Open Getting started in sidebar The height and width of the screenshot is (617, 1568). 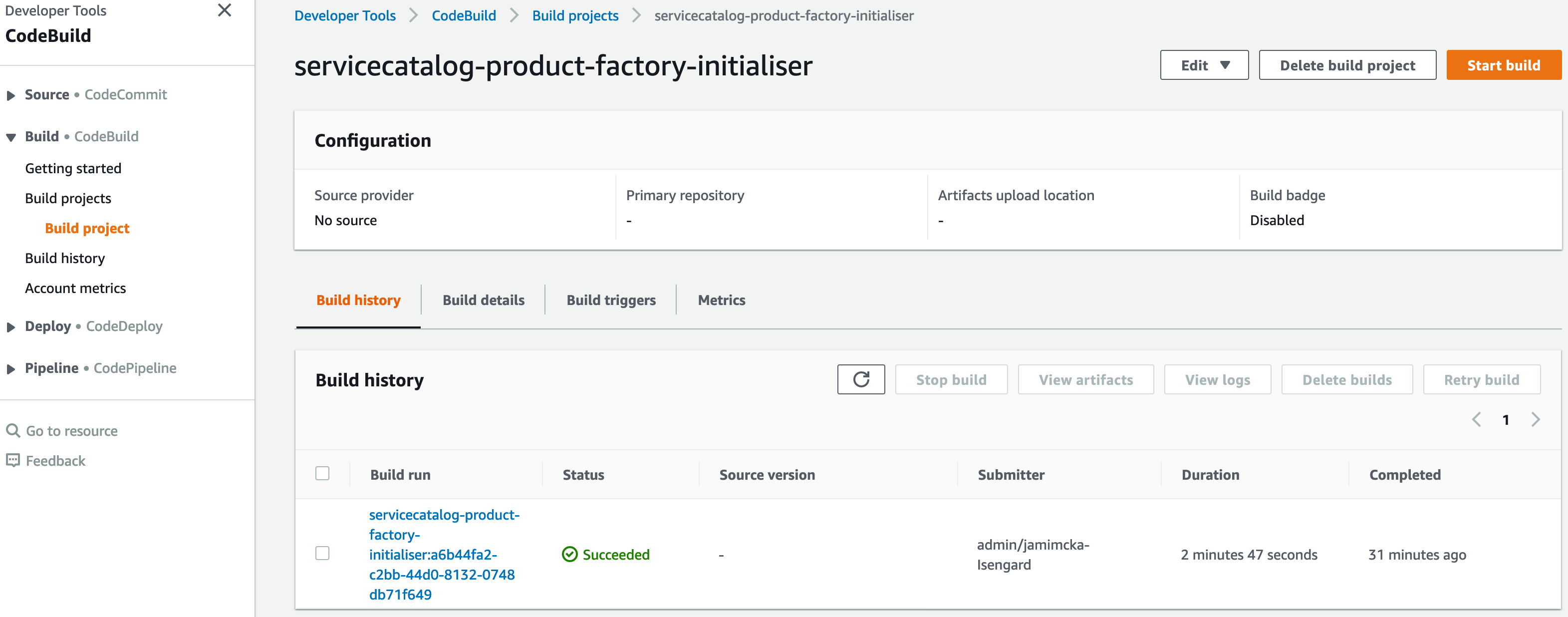tap(73, 168)
